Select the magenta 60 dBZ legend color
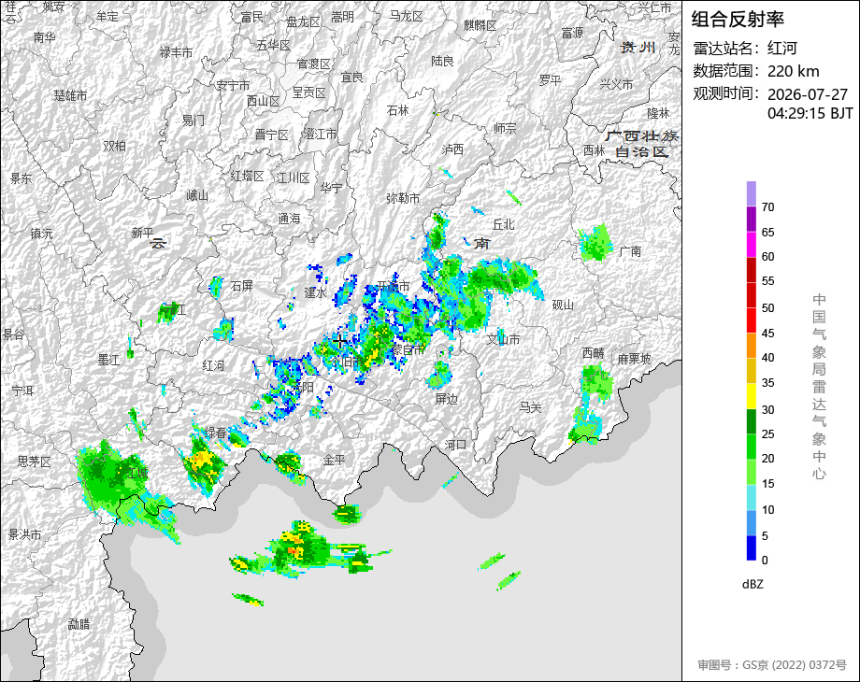Screen dimensions: 860x682 [x=751, y=244]
